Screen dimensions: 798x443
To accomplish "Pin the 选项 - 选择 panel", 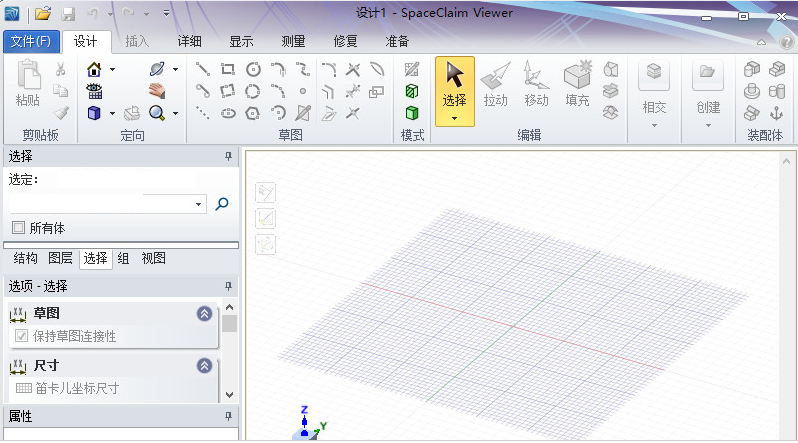I will click(x=229, y=286).
